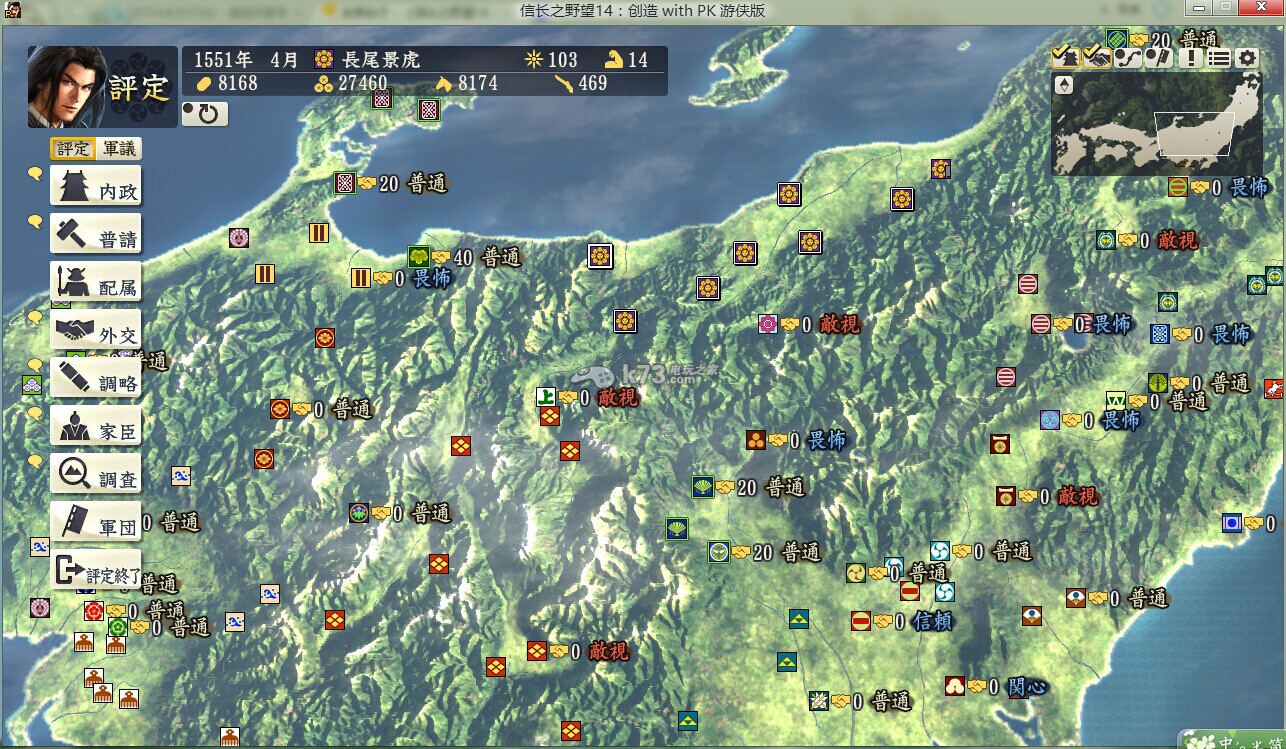Click the speech bubble advice next to 内政
The width and height of the screenshot is (1286, 749).
click(35, 174)
